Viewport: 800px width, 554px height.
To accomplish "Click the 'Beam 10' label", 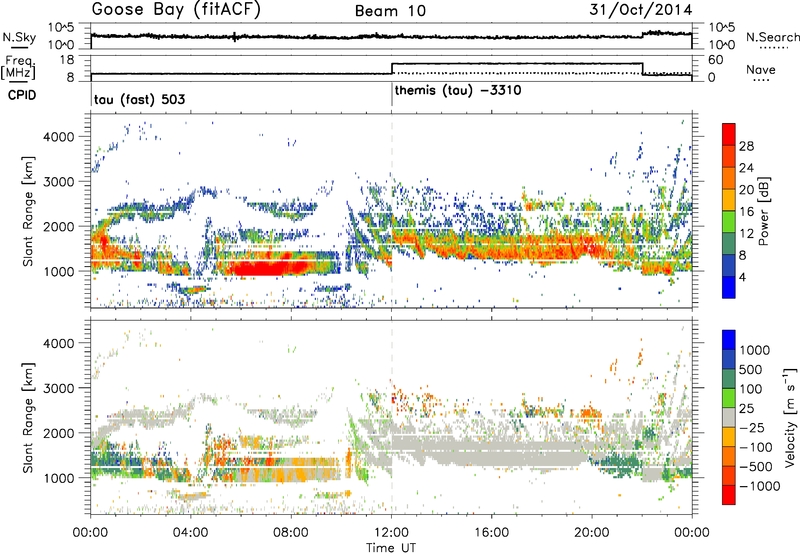I will pos(390,11).
